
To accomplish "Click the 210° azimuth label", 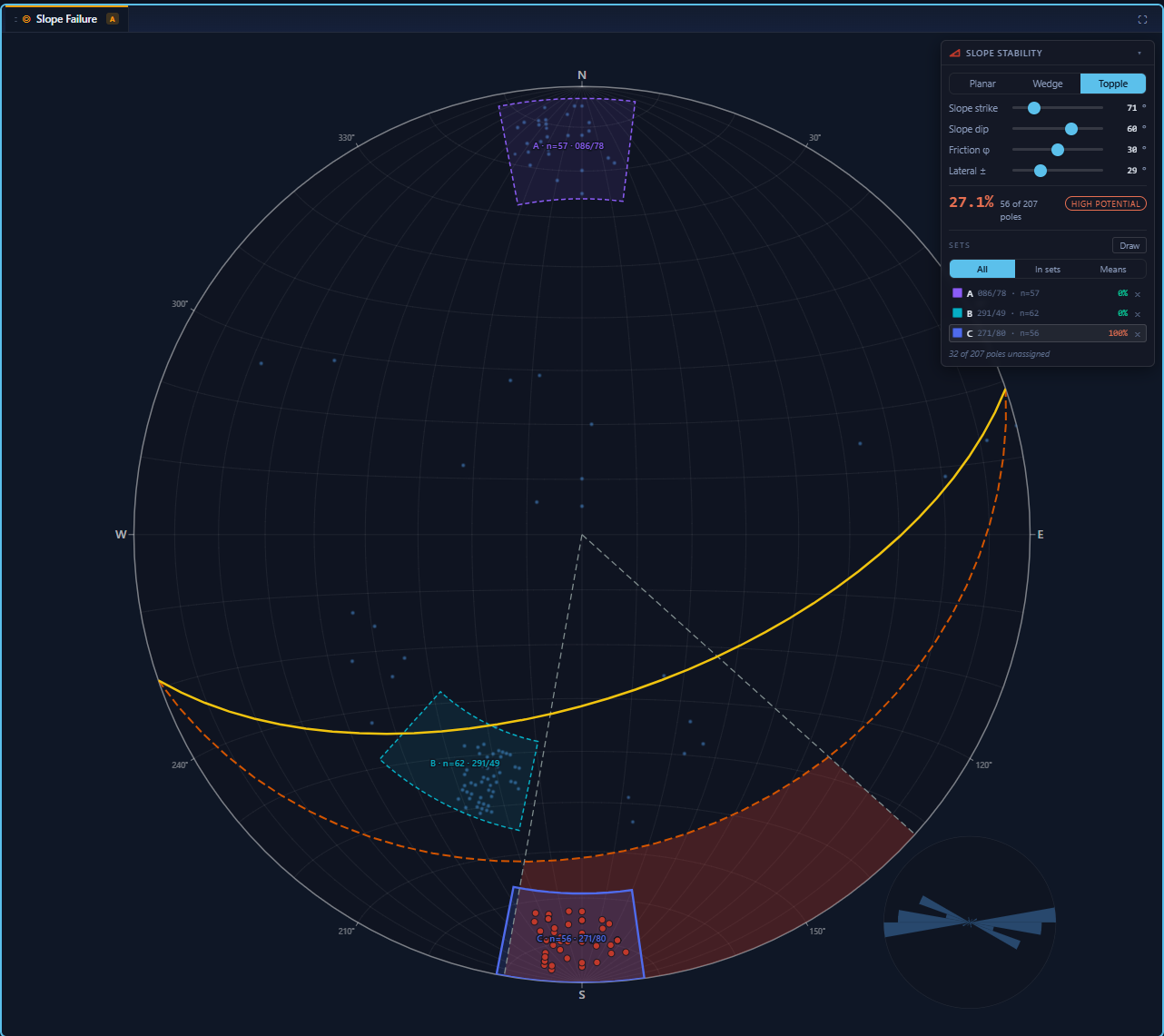I will point(347,931).
